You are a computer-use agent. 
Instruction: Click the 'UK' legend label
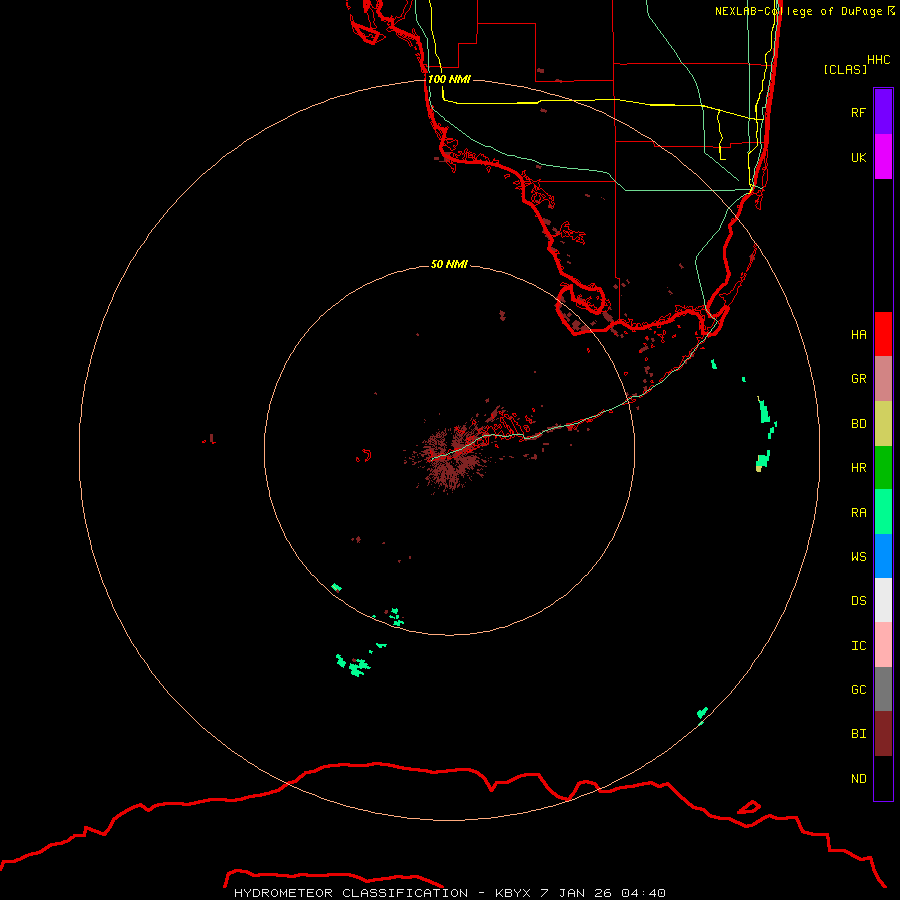click(858, 157)
